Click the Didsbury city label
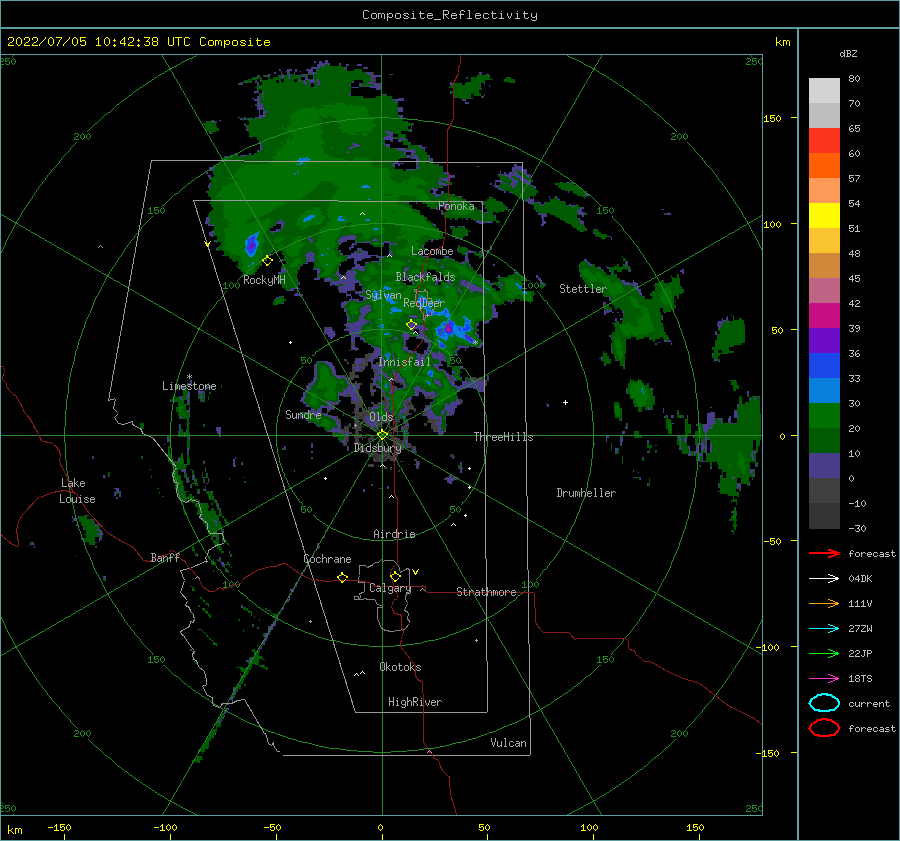This screenshot has width=900, height=841. click(377, 448)
